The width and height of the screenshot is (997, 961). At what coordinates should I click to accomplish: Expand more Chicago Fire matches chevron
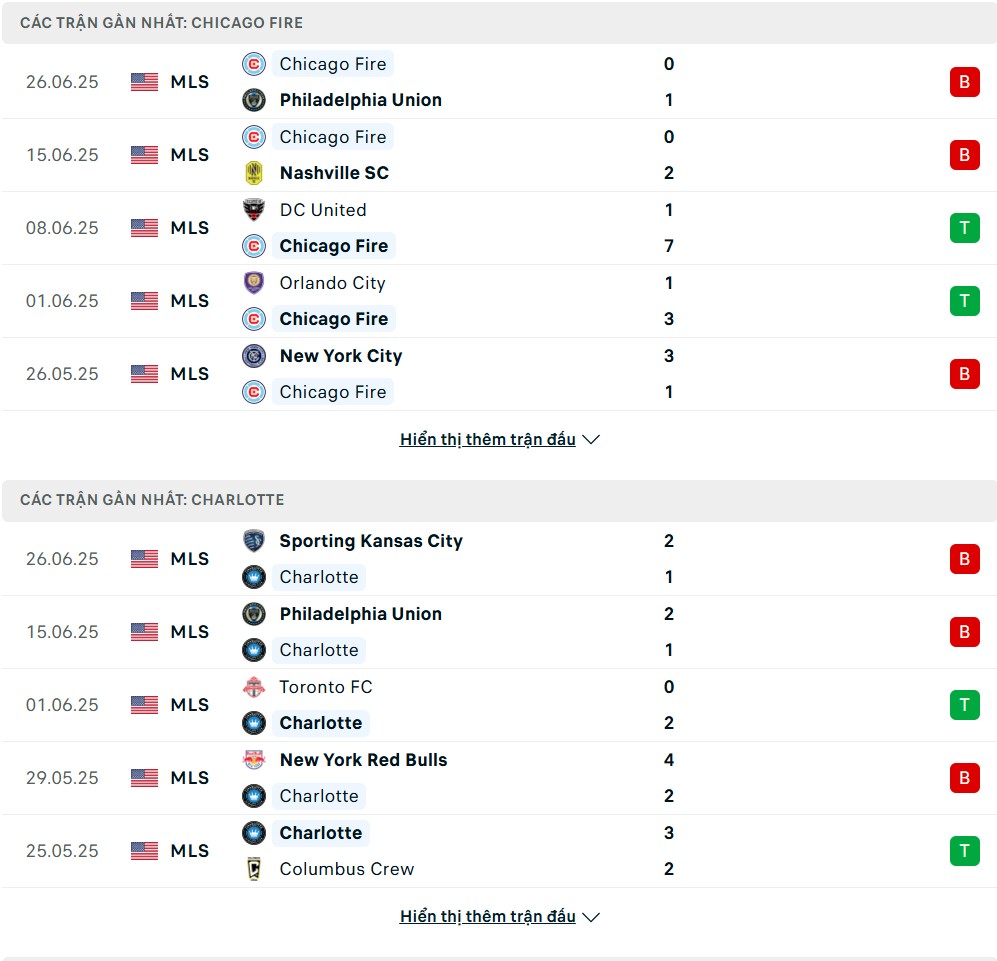pyautogui.click(x=591, y=439)
